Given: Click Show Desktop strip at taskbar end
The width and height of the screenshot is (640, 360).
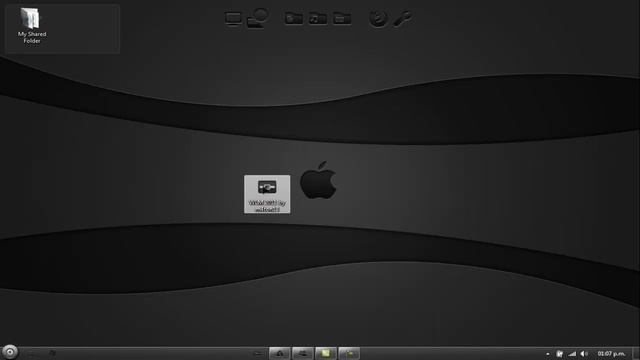Looking at the screenshot, I should [636, 353].
